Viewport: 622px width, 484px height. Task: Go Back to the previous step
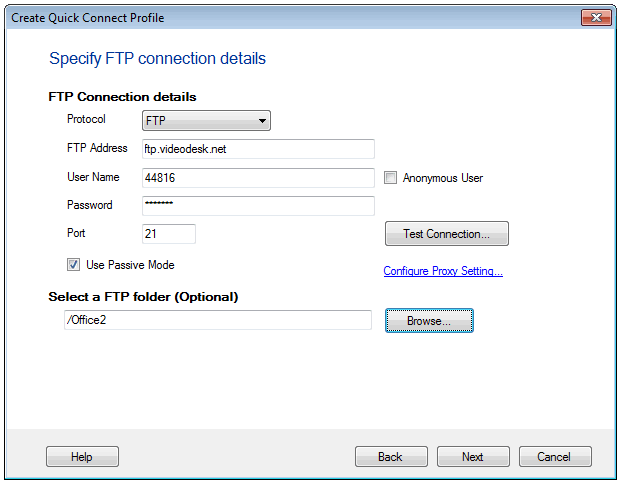pyautogui.click(x=391, y=456)
